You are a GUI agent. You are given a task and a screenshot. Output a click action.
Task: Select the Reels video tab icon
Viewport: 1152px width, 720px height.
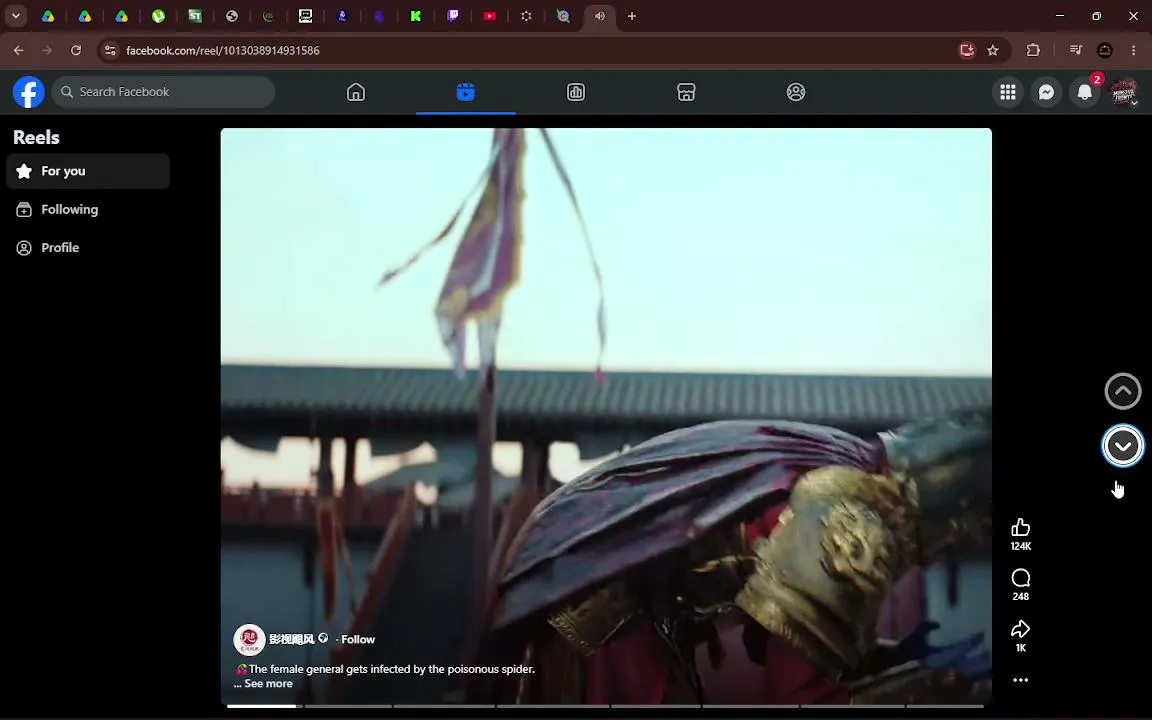coord(465,92)
